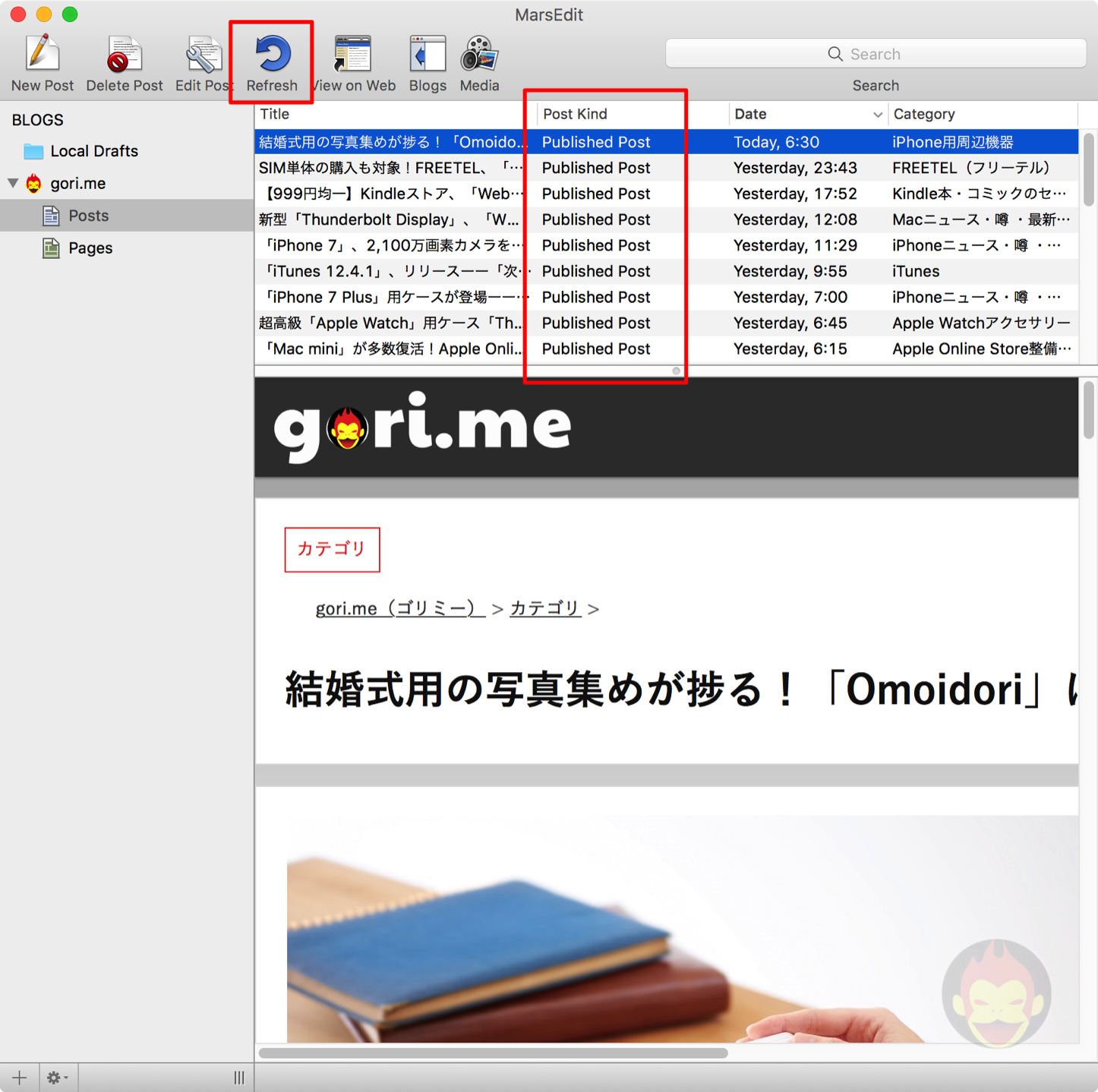Viewport: 1098px width, 1092px height.
Task: Select Pages under gori.me
Action: [x=90, y=248]
